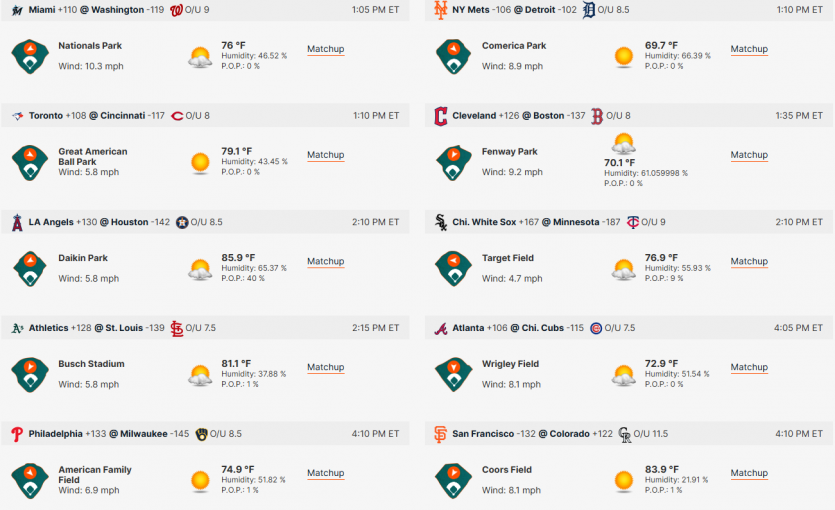The height and width of the screenshot is (510, 835).
Task: Click the Chicago Cubs circular logo
Action: [x=596, y=328]
